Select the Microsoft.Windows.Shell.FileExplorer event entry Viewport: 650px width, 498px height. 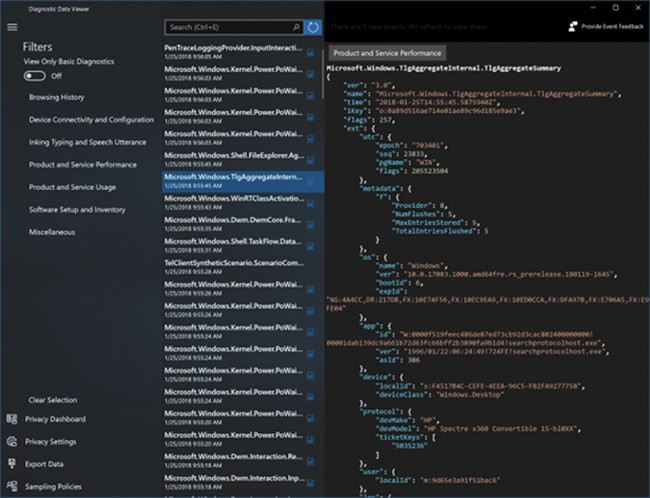coord(234,159)
